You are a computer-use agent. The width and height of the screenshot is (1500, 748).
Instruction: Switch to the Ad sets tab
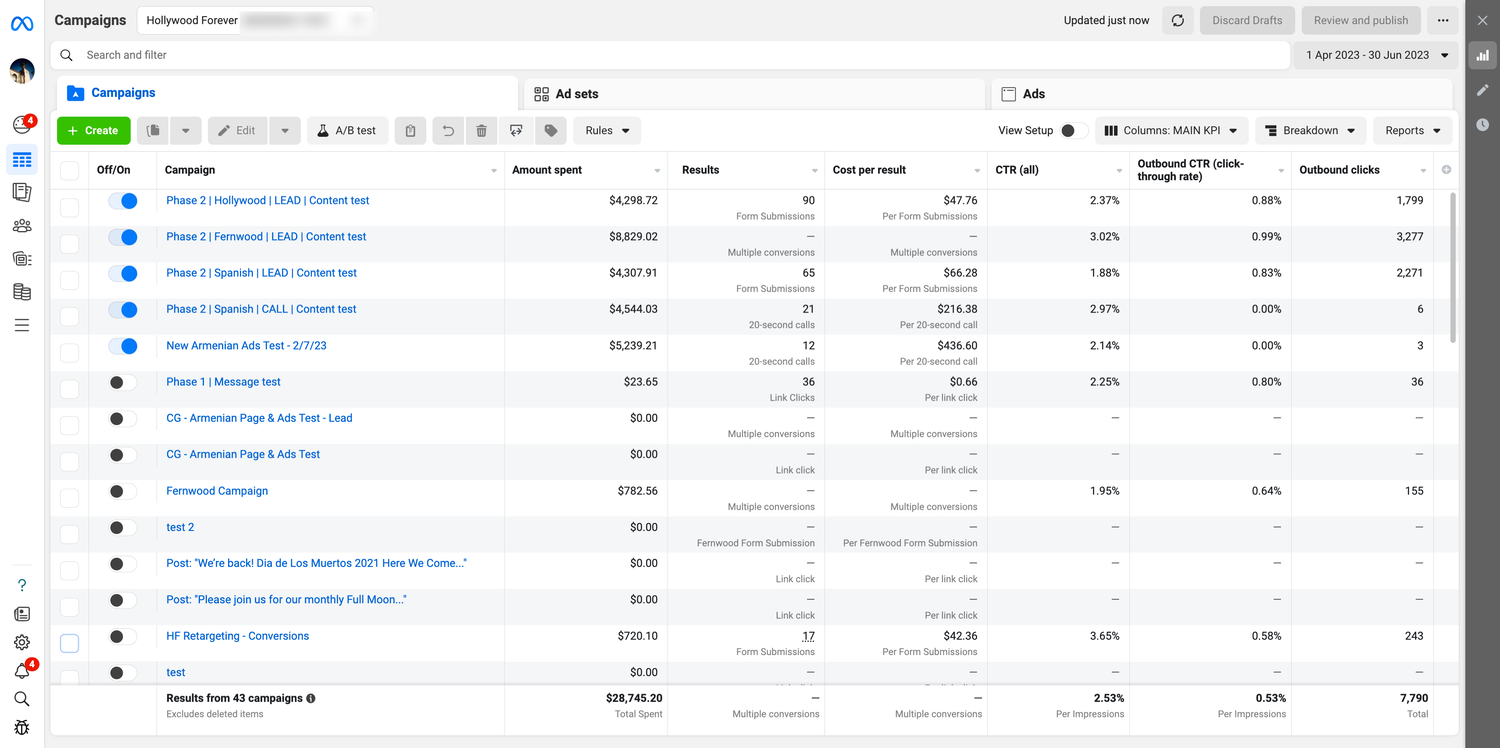point(754,94)
